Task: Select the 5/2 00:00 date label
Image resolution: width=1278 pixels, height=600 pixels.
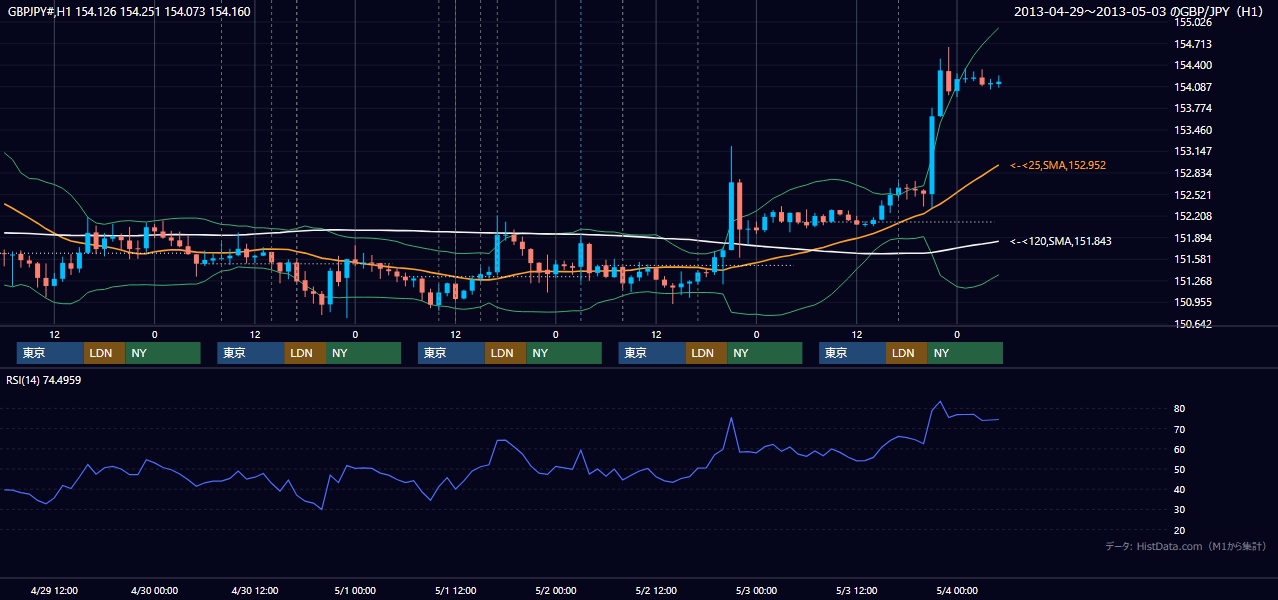Action: pyautogui.click(x=555, y=590)
